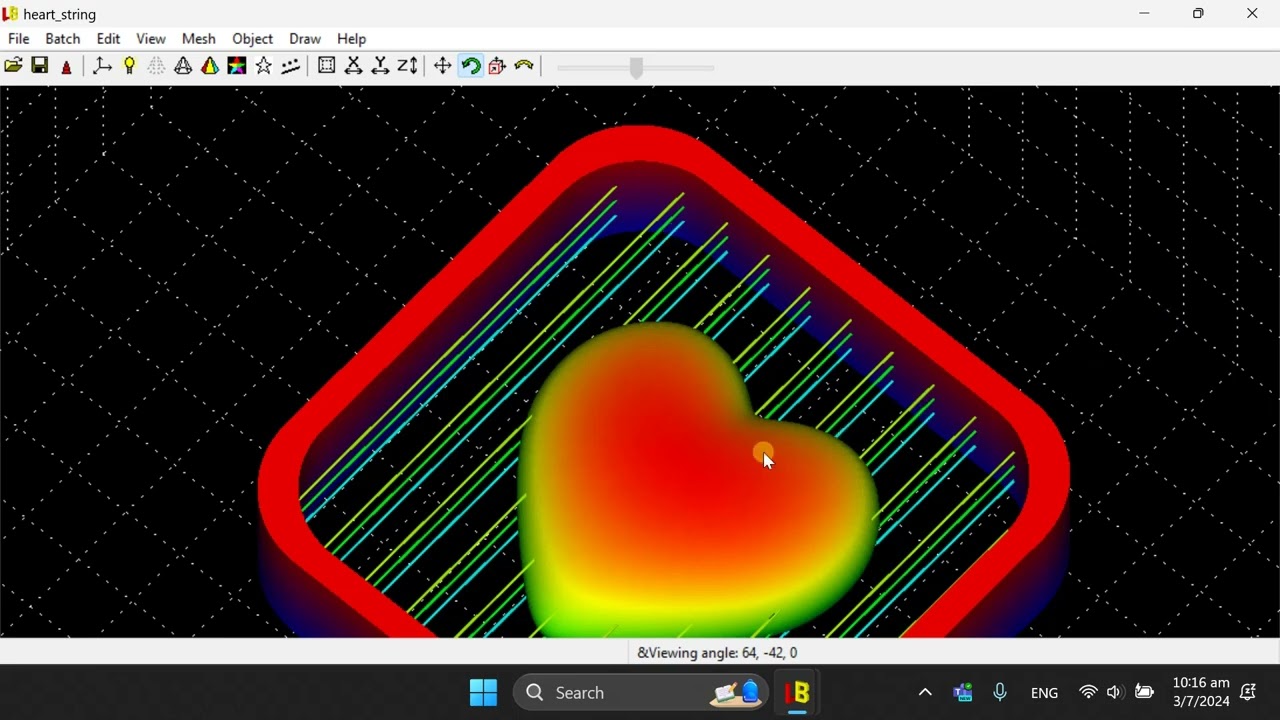The image size is (1280, 720).
Task: Adjust the toolbar slider handle
Action: point(637,67)
